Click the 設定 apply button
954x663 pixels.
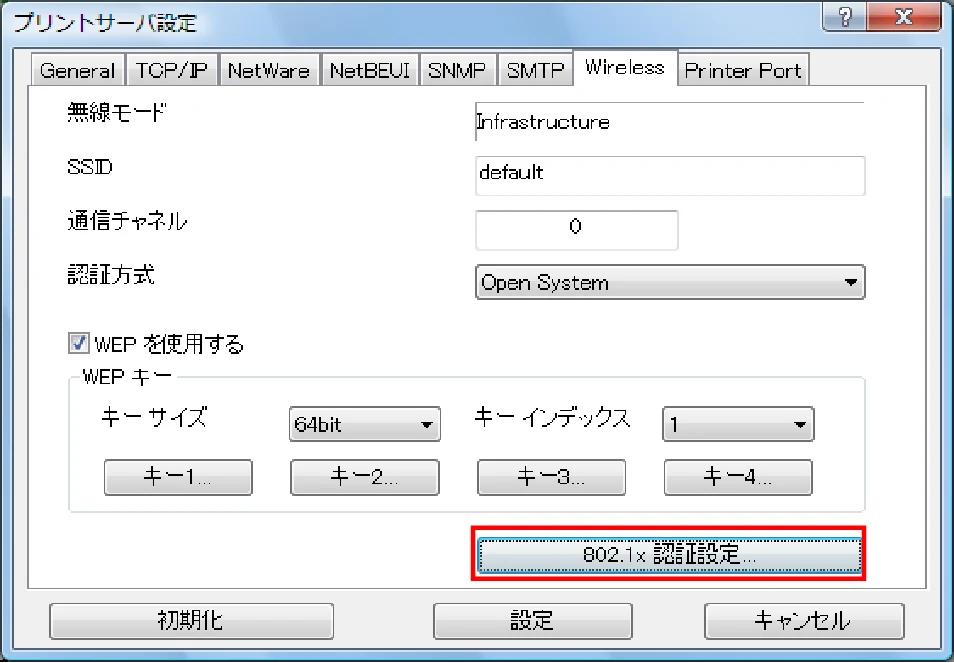[x=532, y=621]
